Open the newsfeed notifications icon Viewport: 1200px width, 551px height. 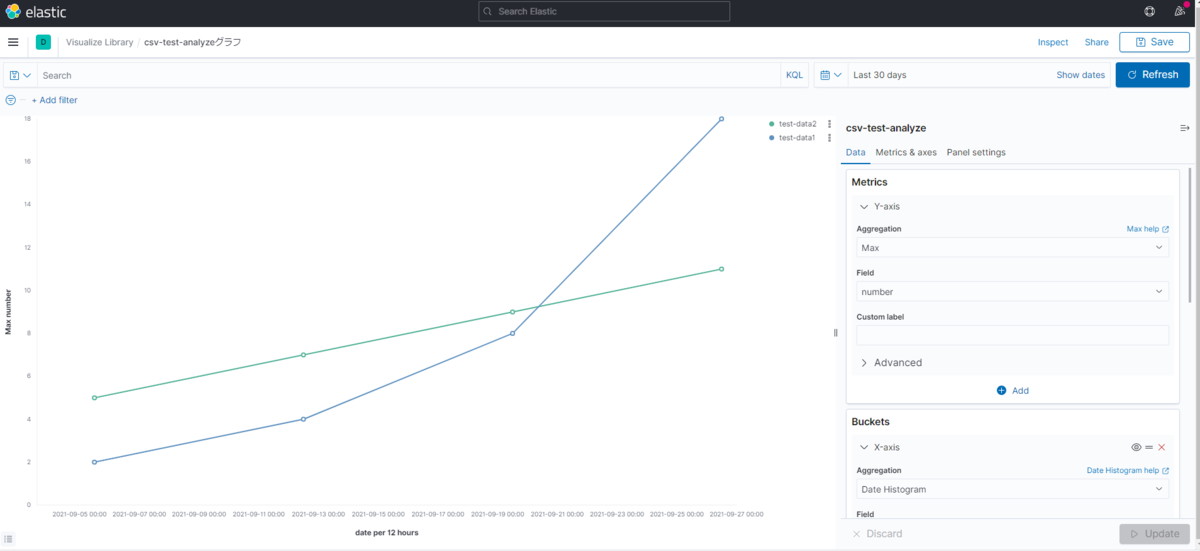point(1180,12)
